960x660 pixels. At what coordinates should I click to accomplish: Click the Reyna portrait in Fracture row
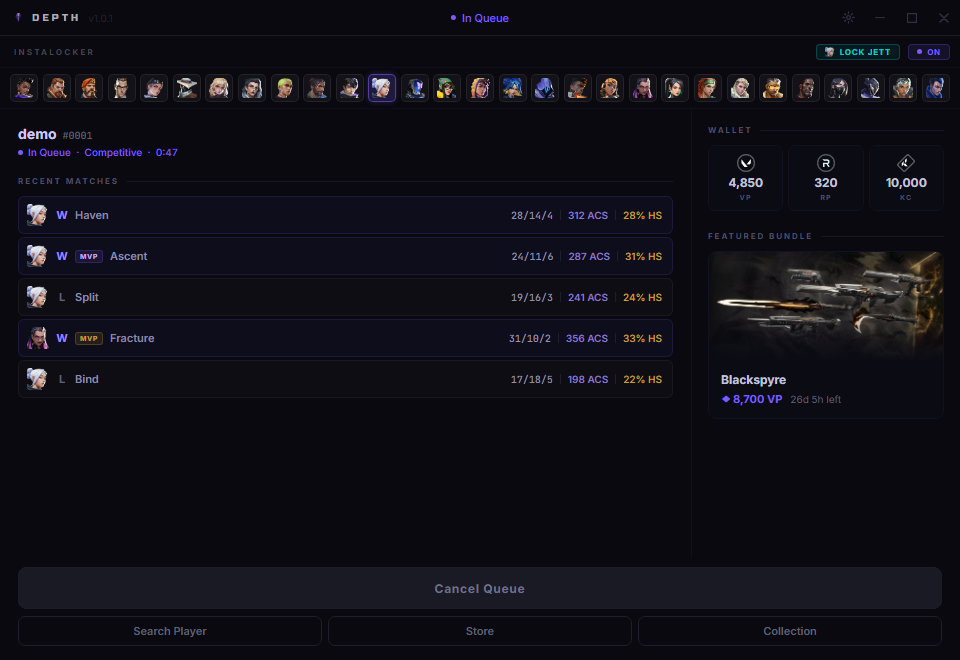37,338
